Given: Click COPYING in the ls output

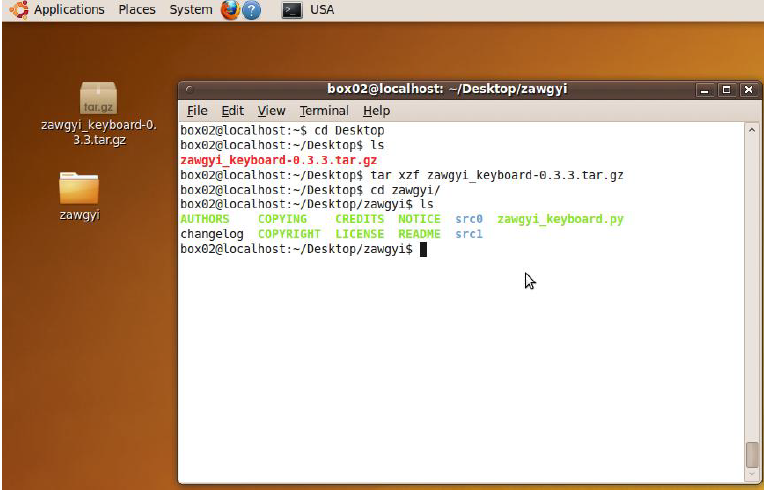Looking at the screenshot, I should [x=283, y=219].
